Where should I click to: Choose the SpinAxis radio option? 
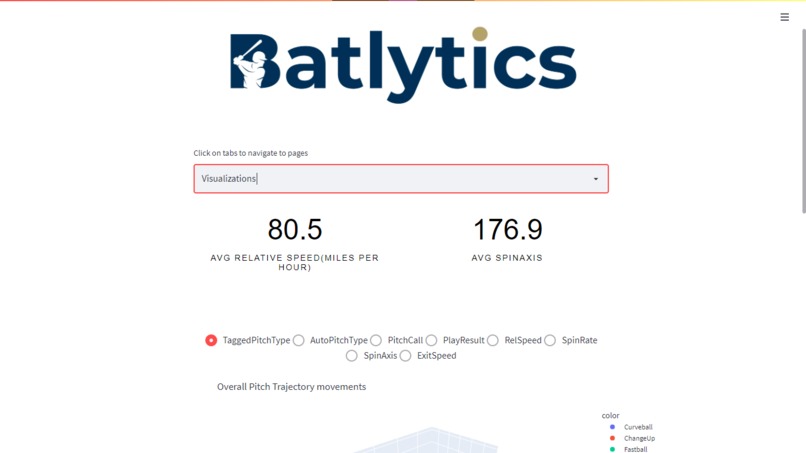[x=352, y=356]
